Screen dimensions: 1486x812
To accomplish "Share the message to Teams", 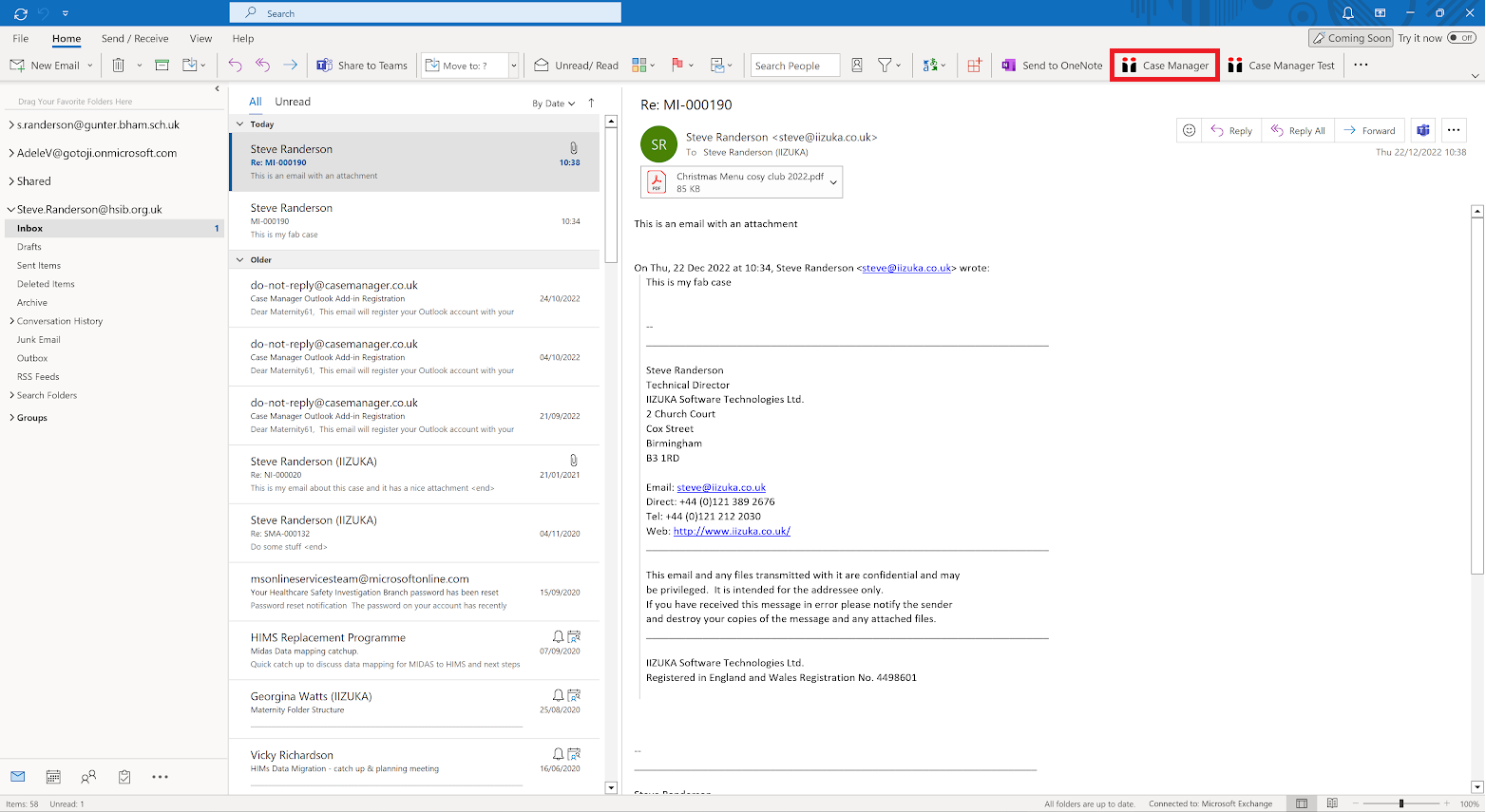I will click(x=361, y=66).
